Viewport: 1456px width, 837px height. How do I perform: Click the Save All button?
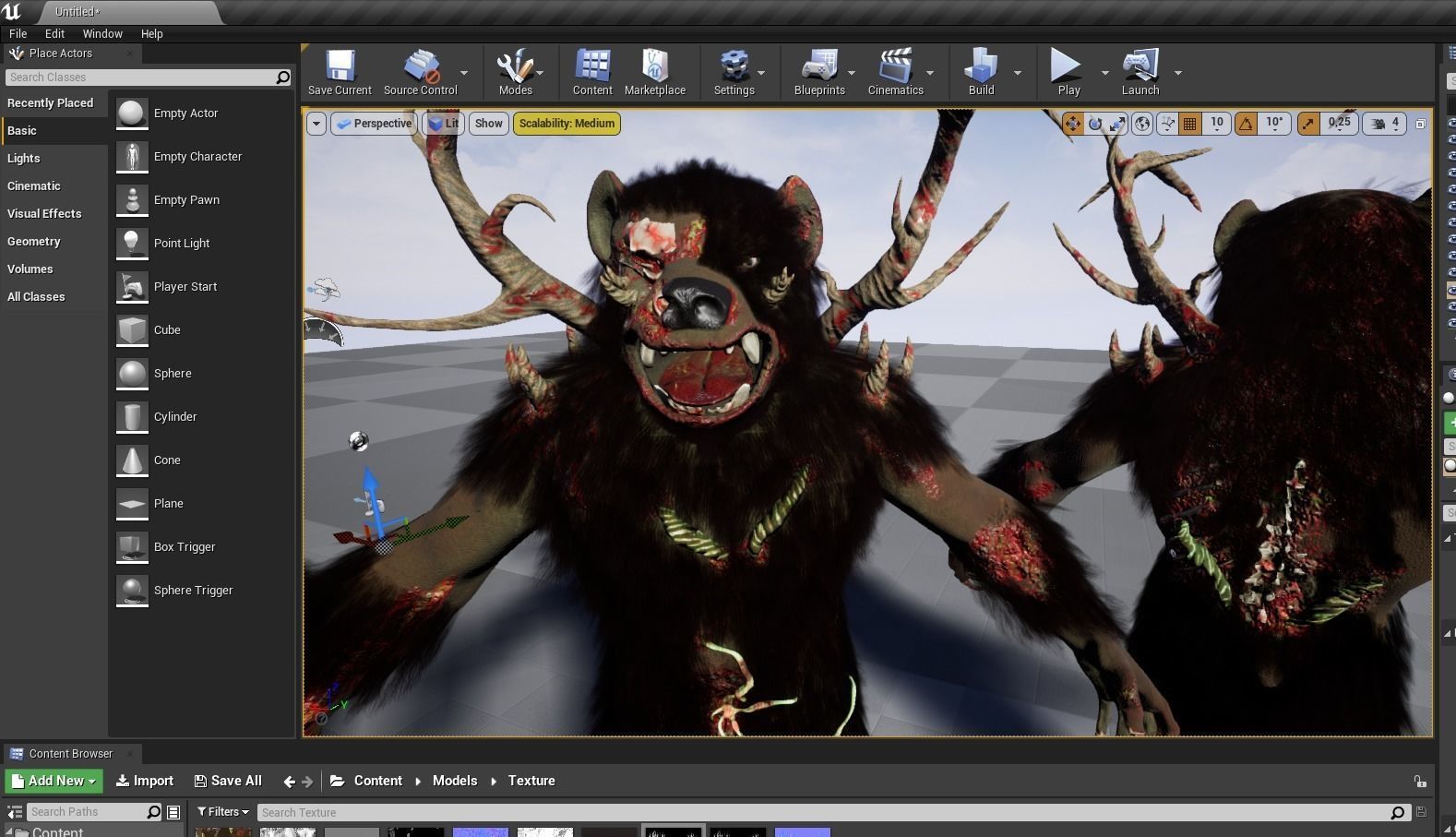point(228,781)
